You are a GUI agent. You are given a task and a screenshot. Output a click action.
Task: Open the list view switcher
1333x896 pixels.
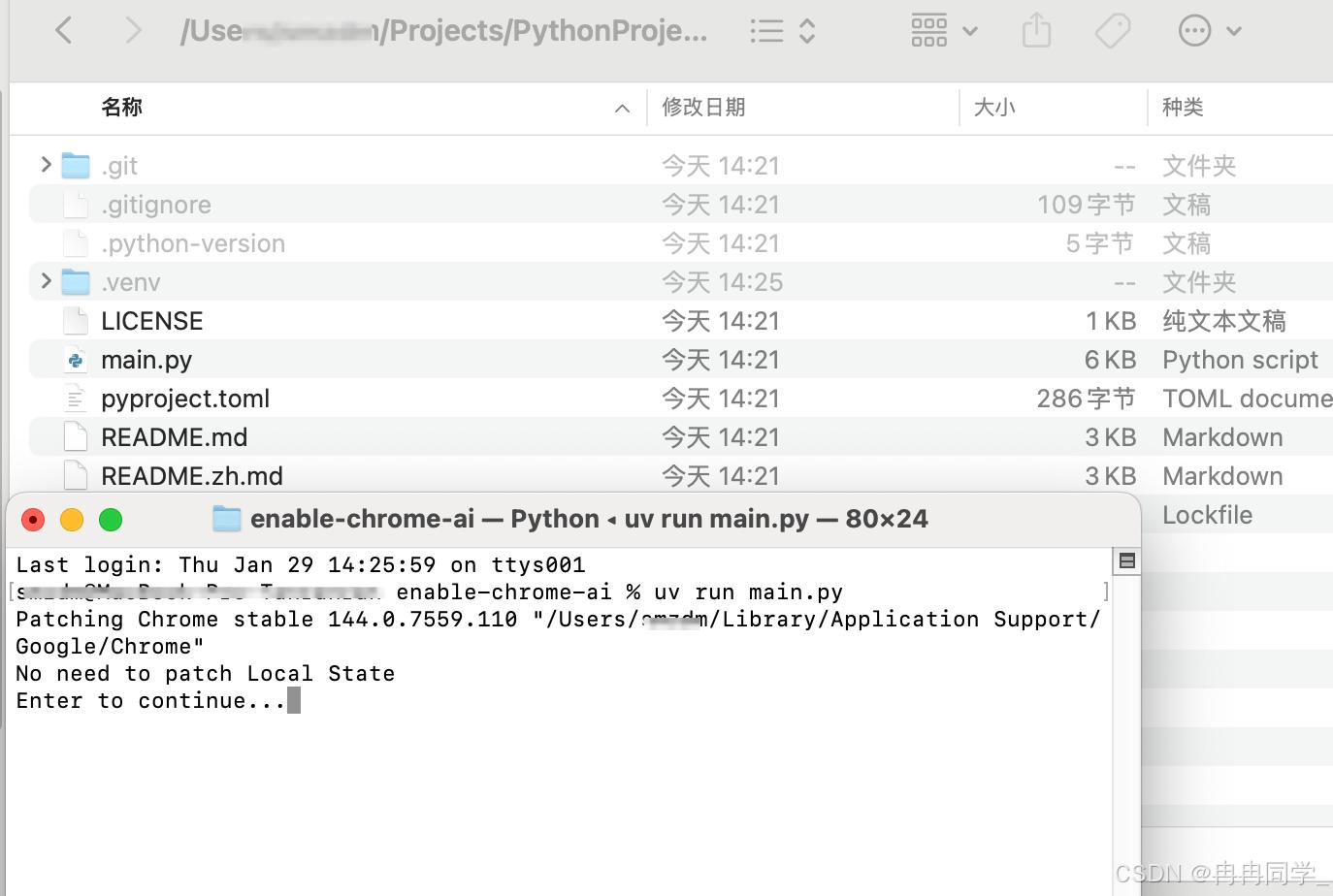[x=783, y=31]
